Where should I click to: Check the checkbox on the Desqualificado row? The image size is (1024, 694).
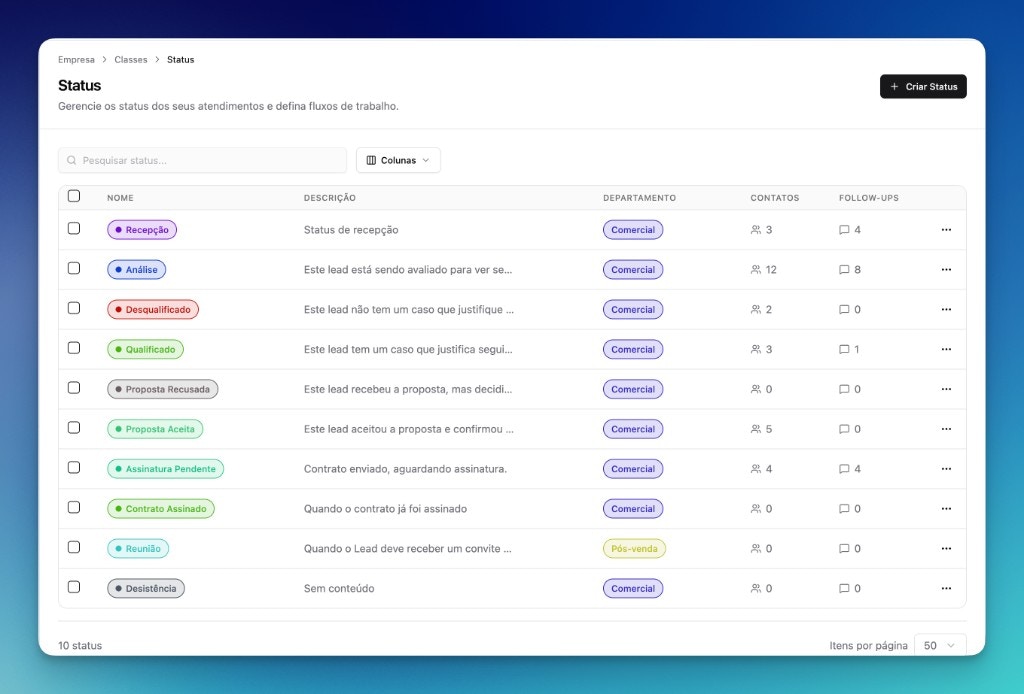(74, 308)
